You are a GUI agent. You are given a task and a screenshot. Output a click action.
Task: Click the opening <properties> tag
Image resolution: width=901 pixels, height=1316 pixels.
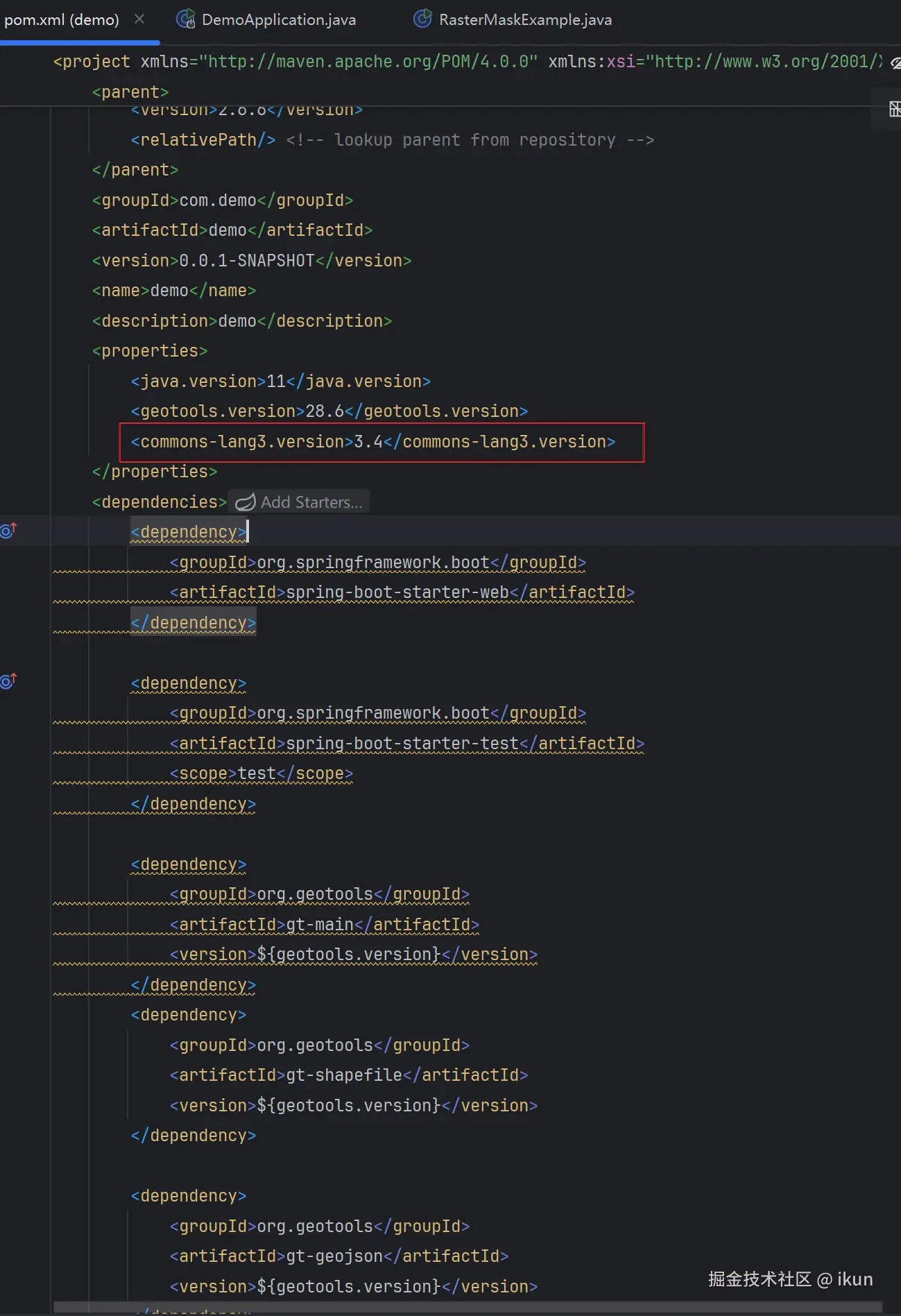click(150, 351)
